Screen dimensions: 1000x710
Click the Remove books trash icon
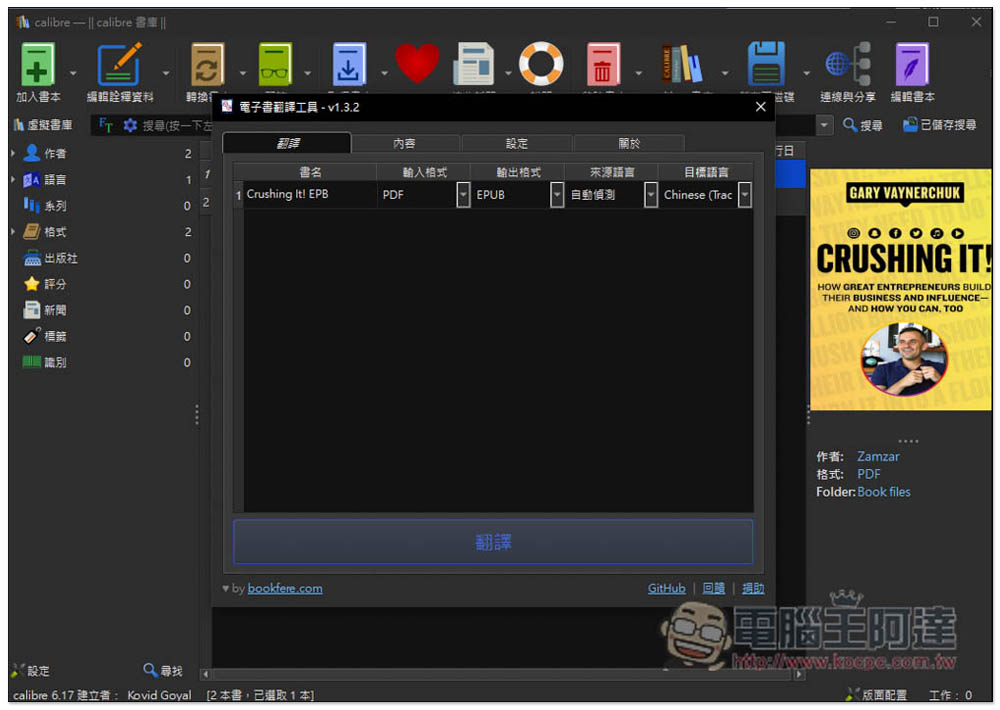click(x=603, y=64)
